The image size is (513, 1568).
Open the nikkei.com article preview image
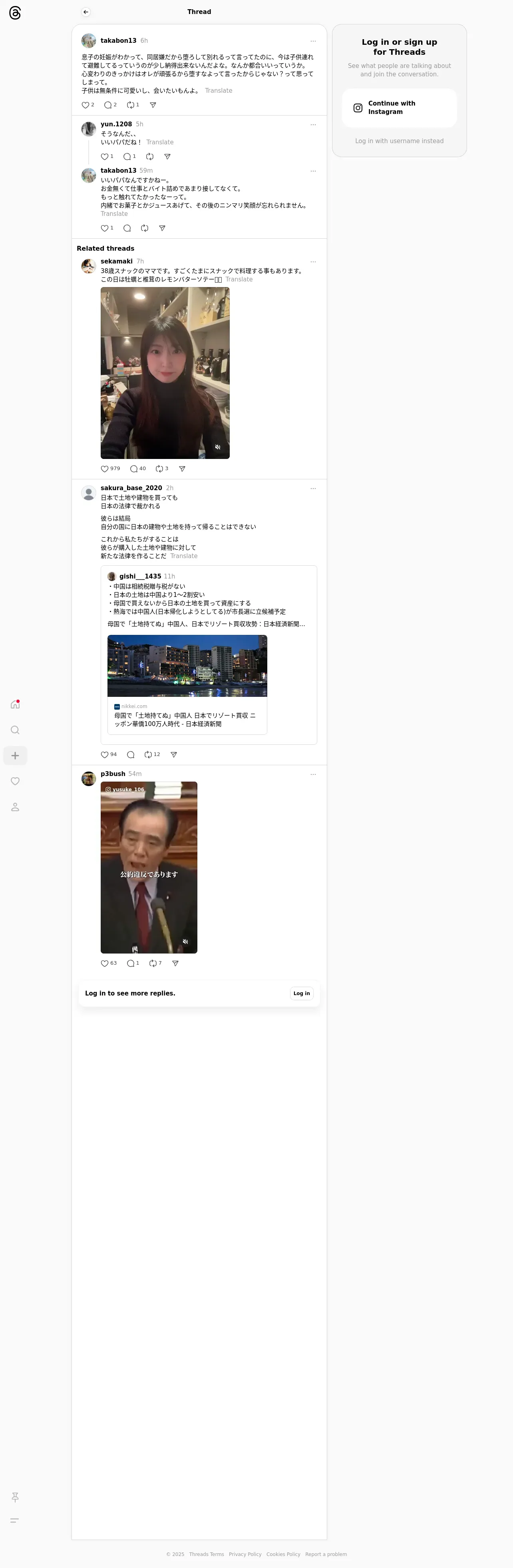pos(187,665)
